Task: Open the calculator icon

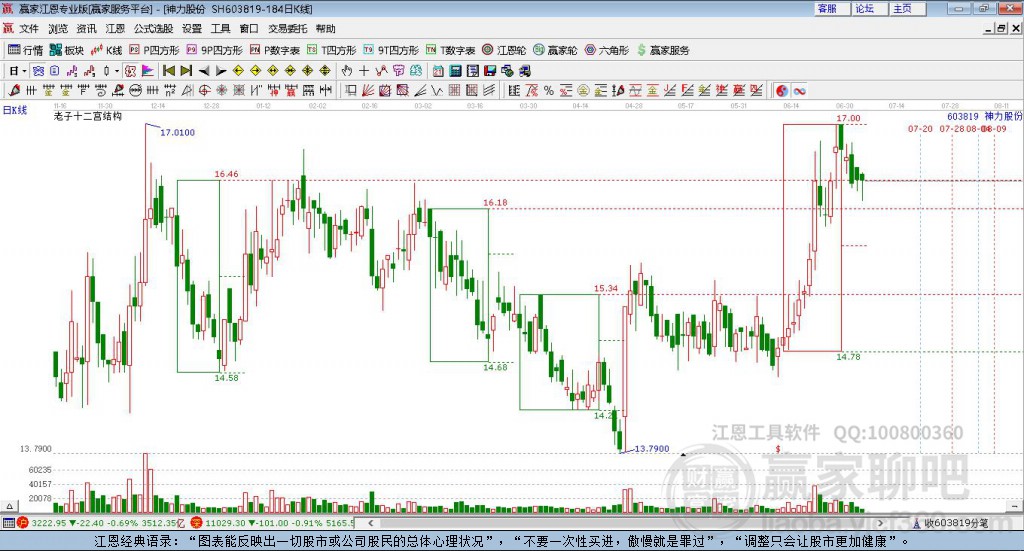Action: tap(456, 71)
